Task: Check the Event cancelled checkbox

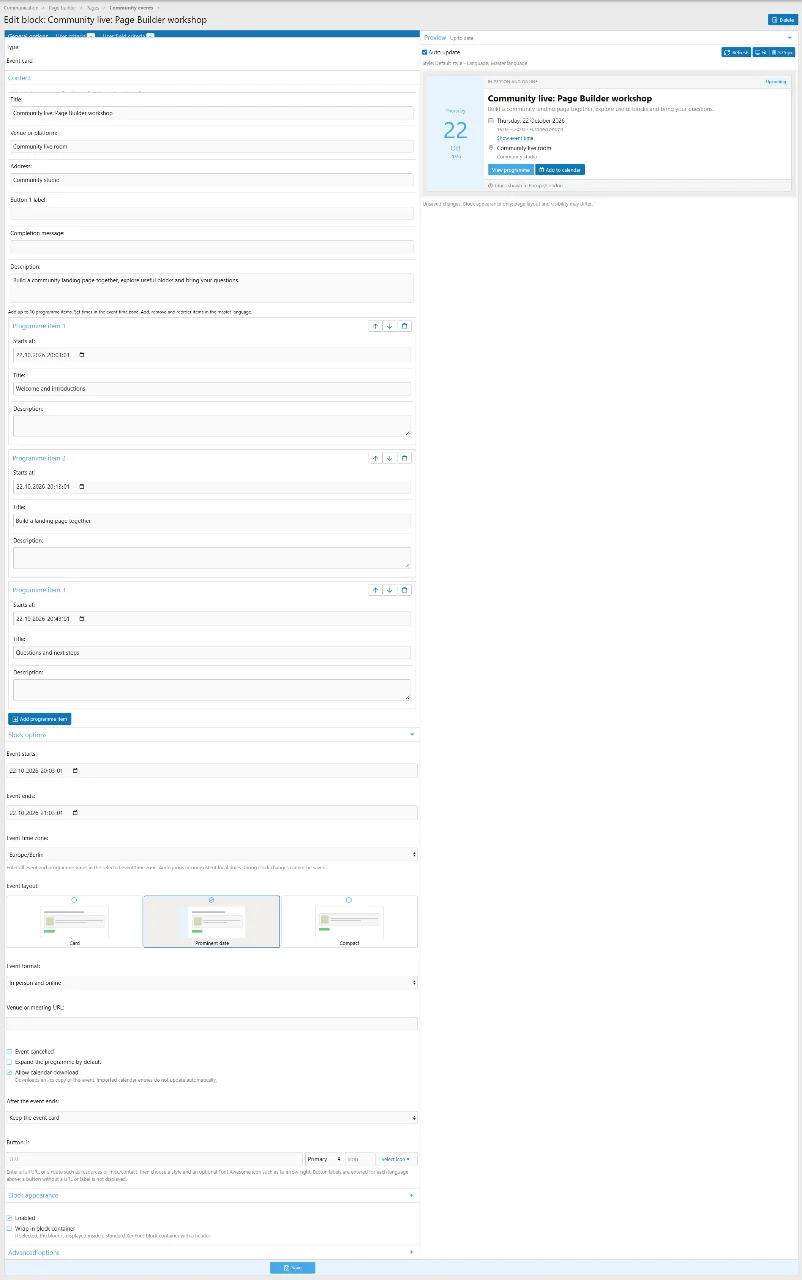Action: (x=10, y=1051)
